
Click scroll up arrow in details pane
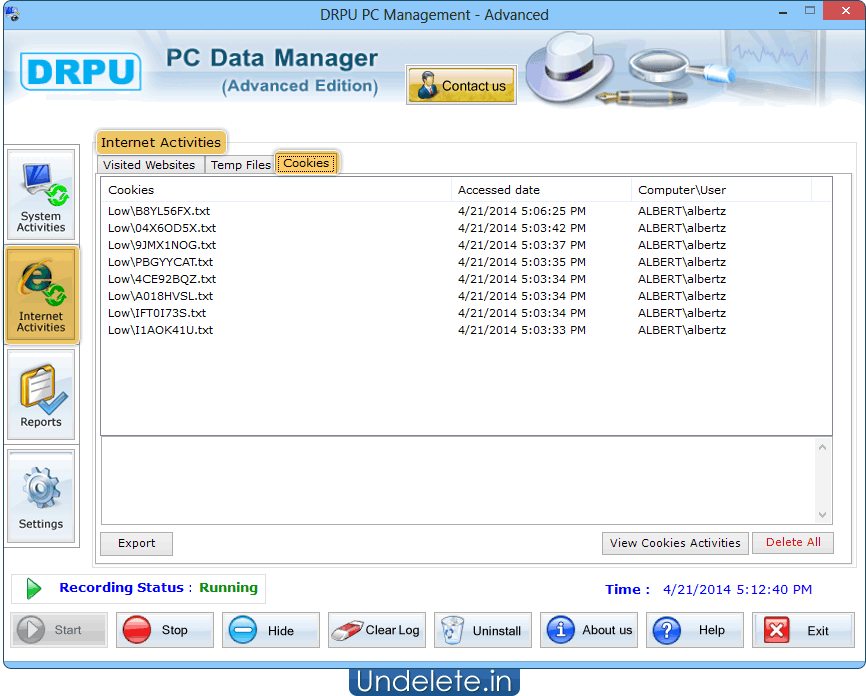tap(822, 447)
